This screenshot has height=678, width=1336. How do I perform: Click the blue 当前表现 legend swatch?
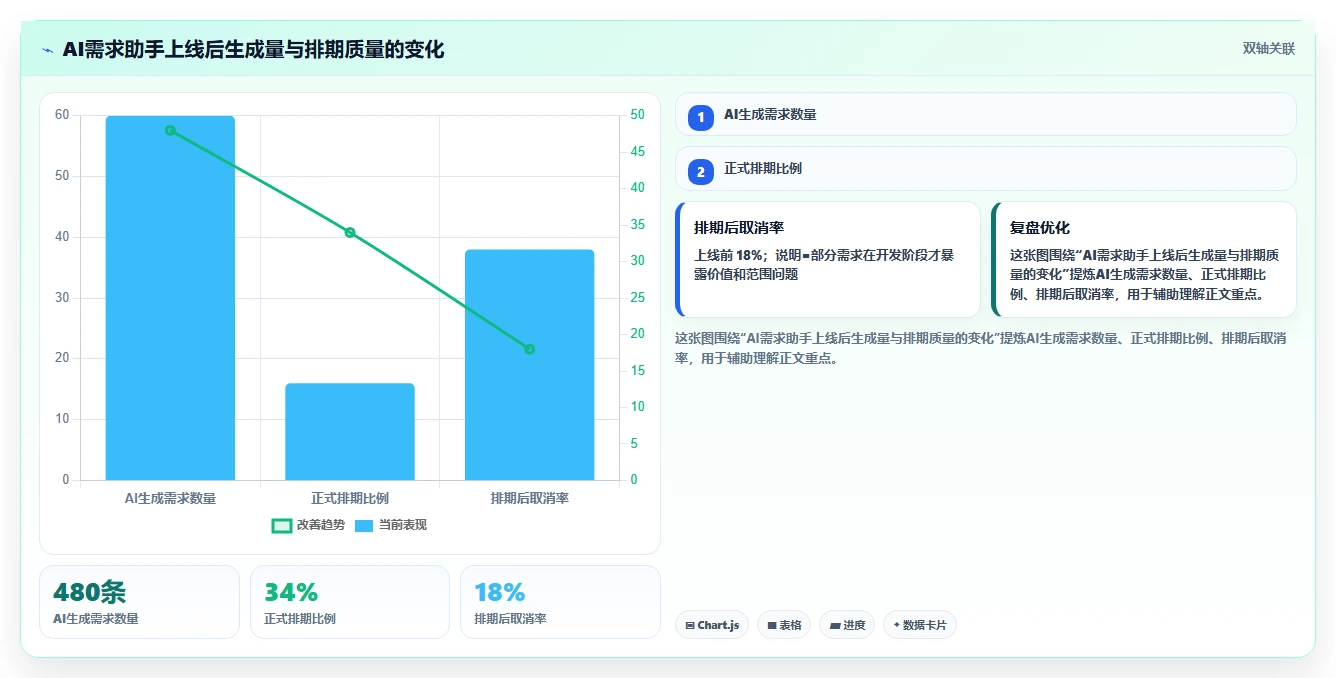(364, 525)
